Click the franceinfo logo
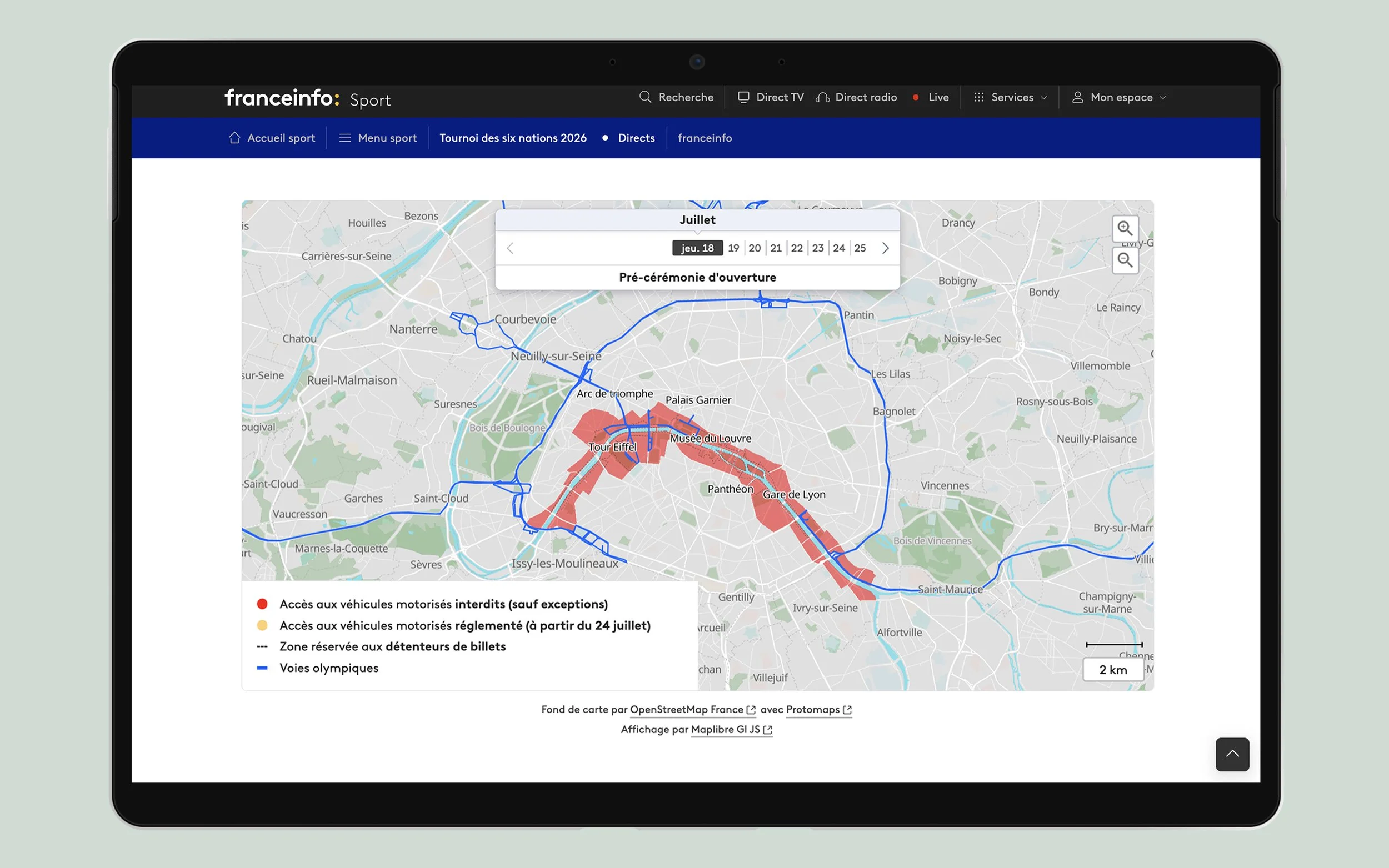1389x868 pixels. pyautogui.click(x=282, y=98)
